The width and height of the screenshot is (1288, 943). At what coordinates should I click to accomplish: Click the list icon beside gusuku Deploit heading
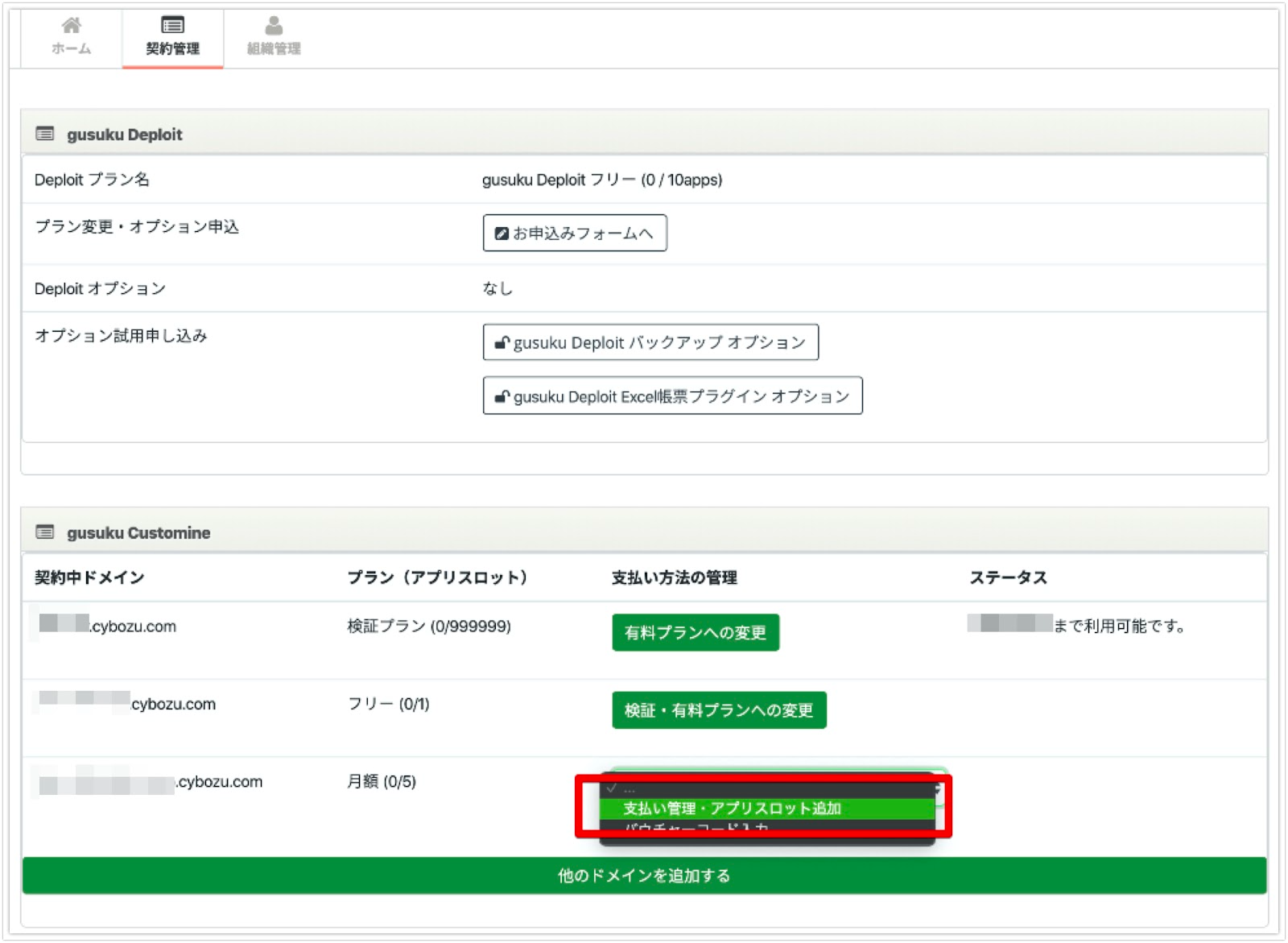click(45, 134)
